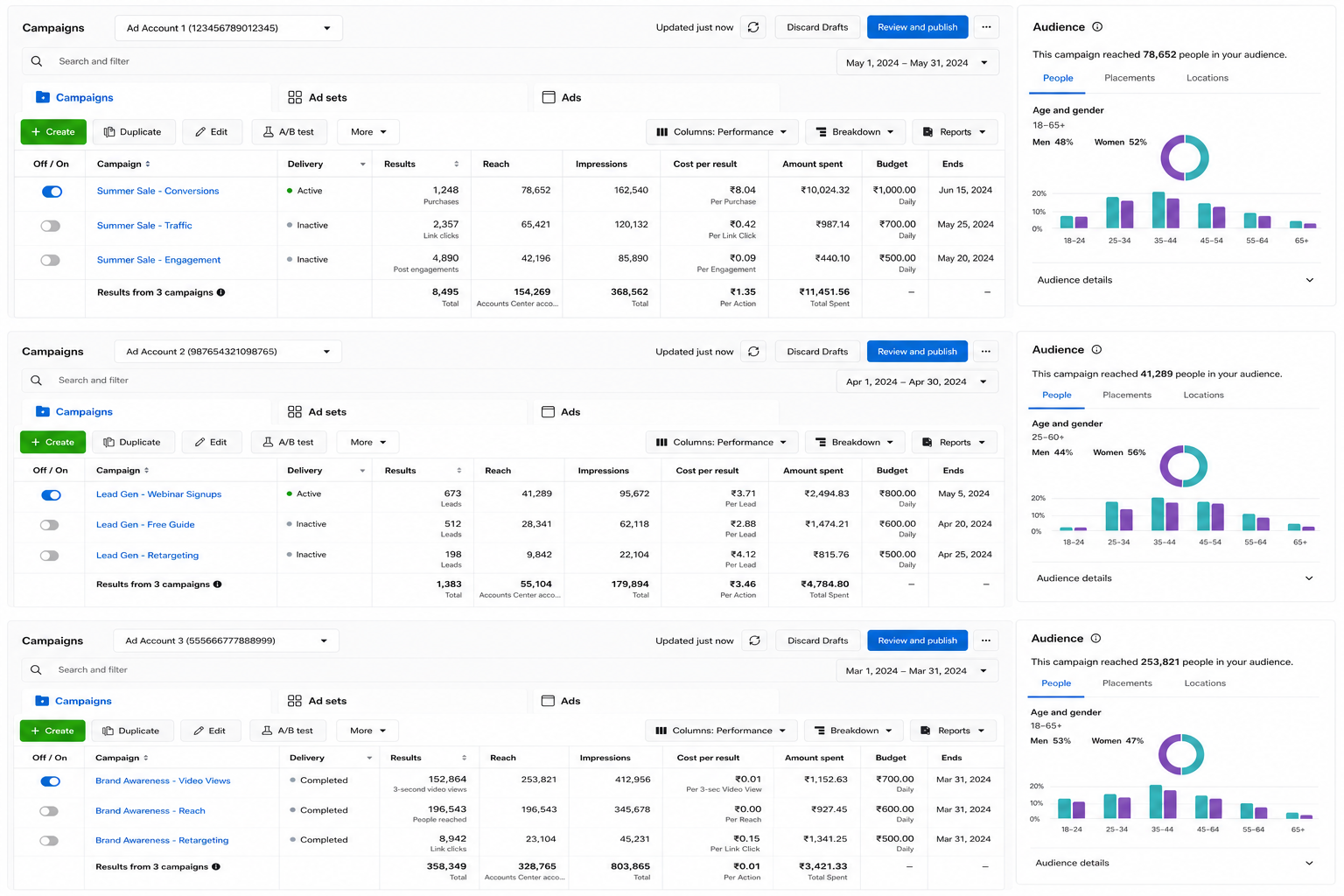This screenshot has width=1344, height=896.
Task: Open Summer Sale - Traffic campaign link
Action: [x=144, y=225]
